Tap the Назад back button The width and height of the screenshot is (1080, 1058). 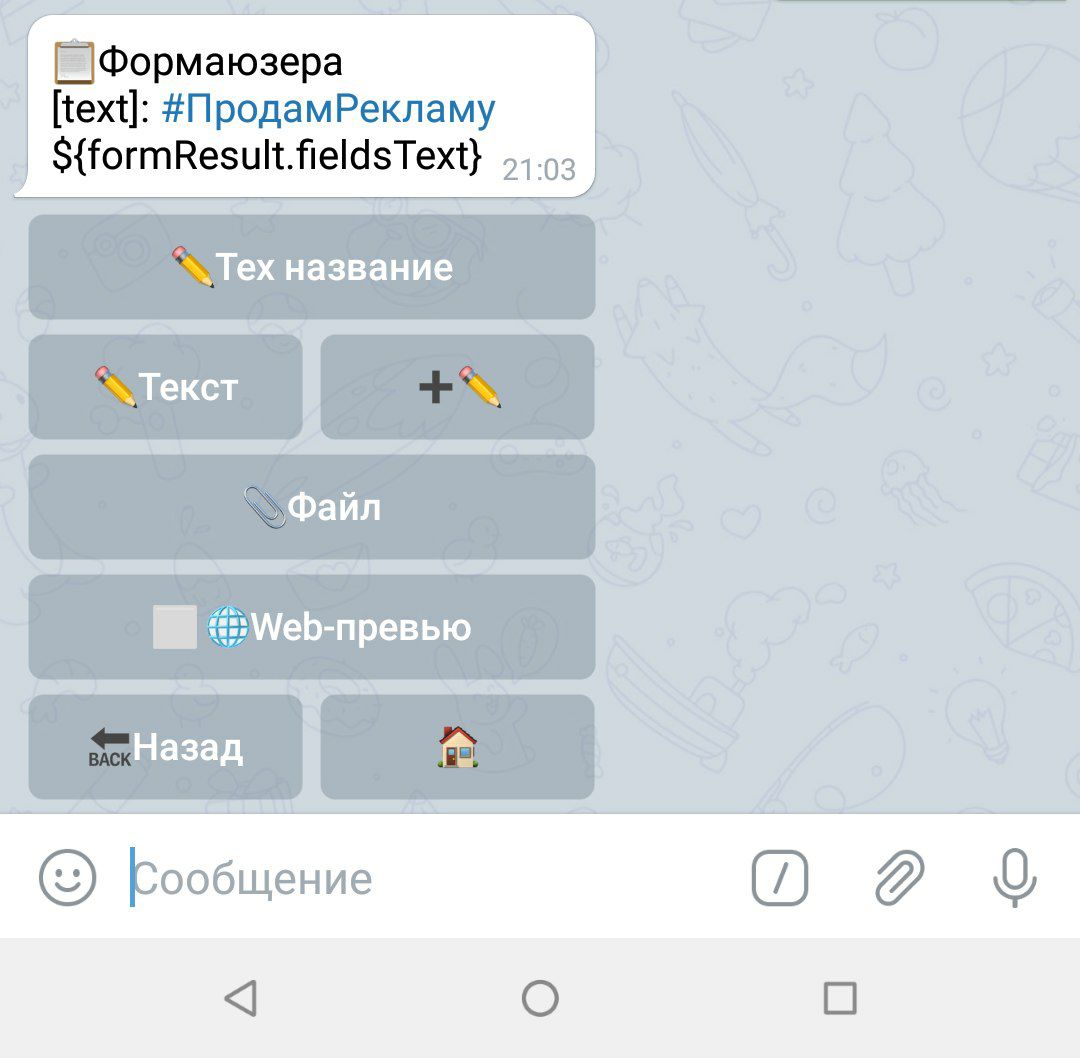tap(165, 747)
